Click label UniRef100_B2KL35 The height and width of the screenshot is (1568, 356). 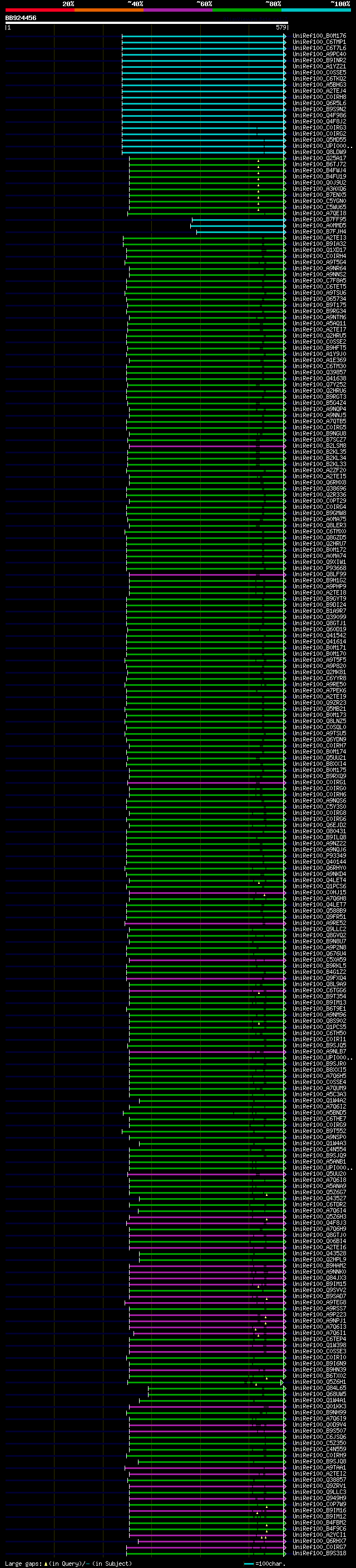tap(319, 452)
